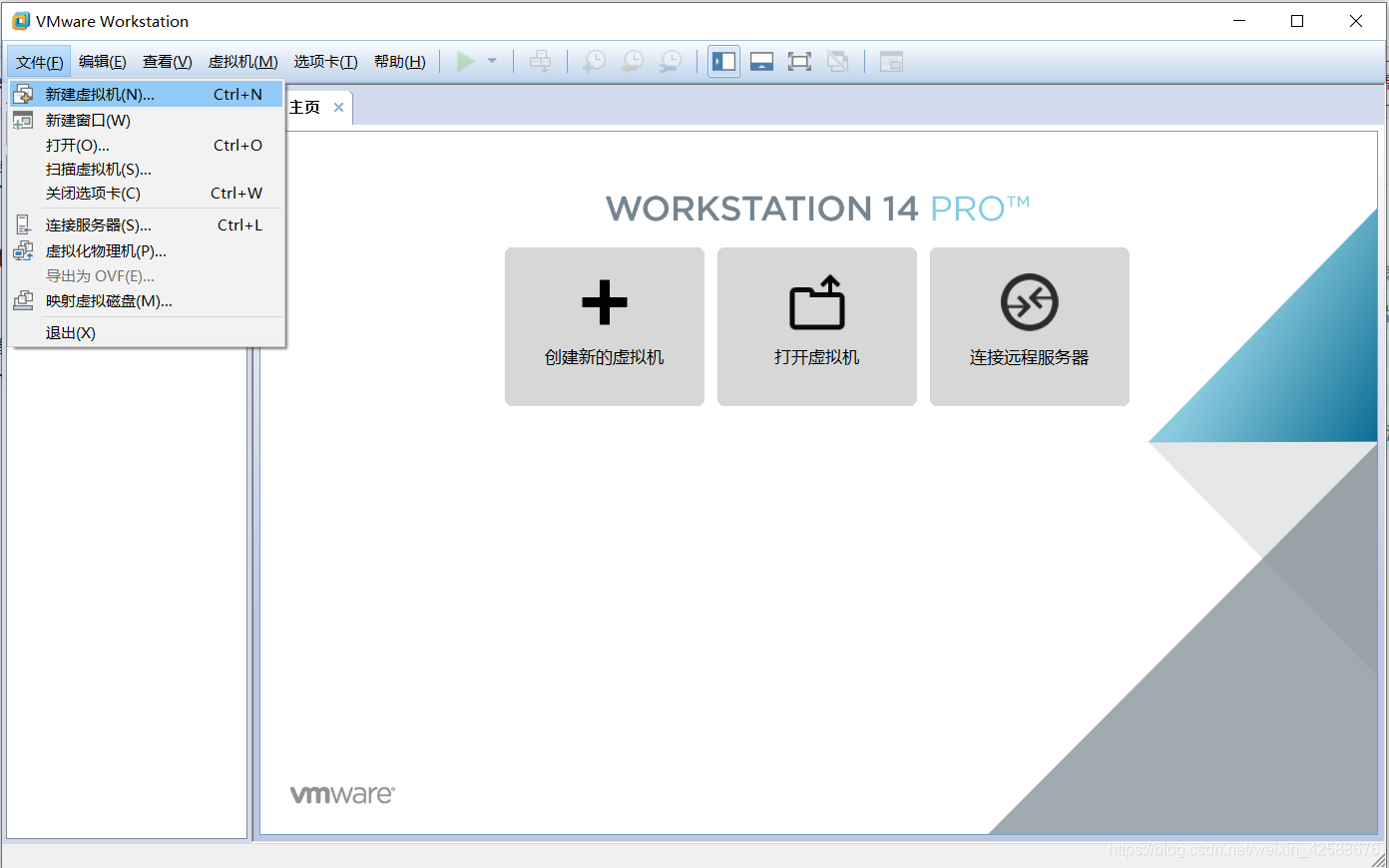Click the 导出为 OVF(E)... entry
1389x868 pixels.
[x=147, y=276]
